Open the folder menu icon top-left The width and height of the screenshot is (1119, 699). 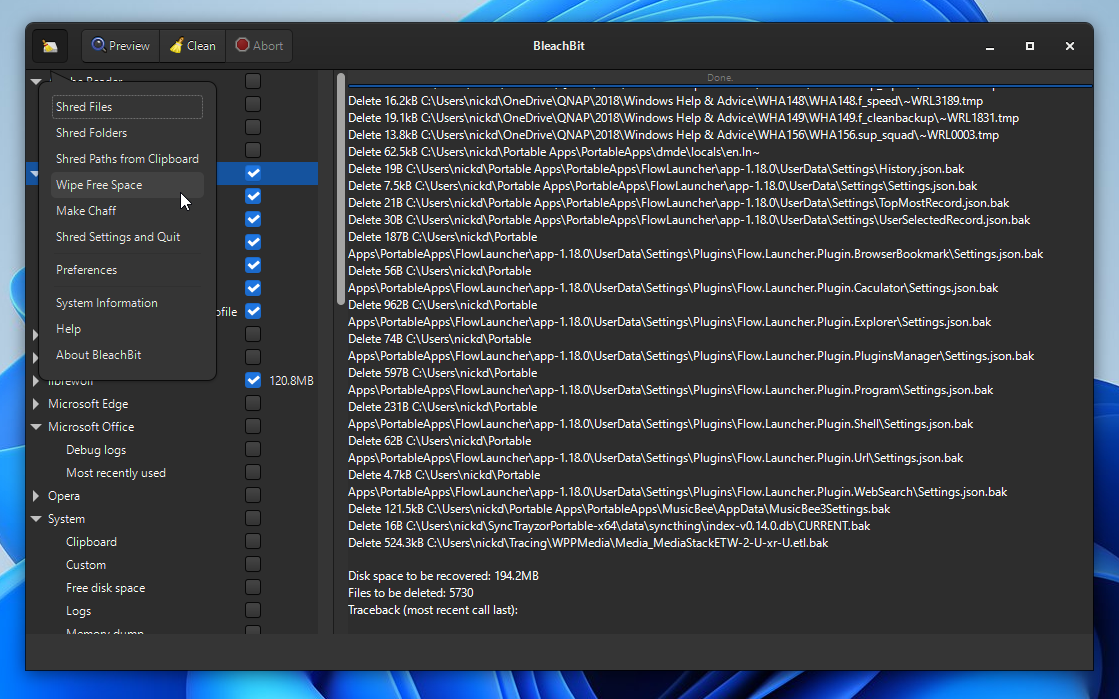tap(49, 45)
